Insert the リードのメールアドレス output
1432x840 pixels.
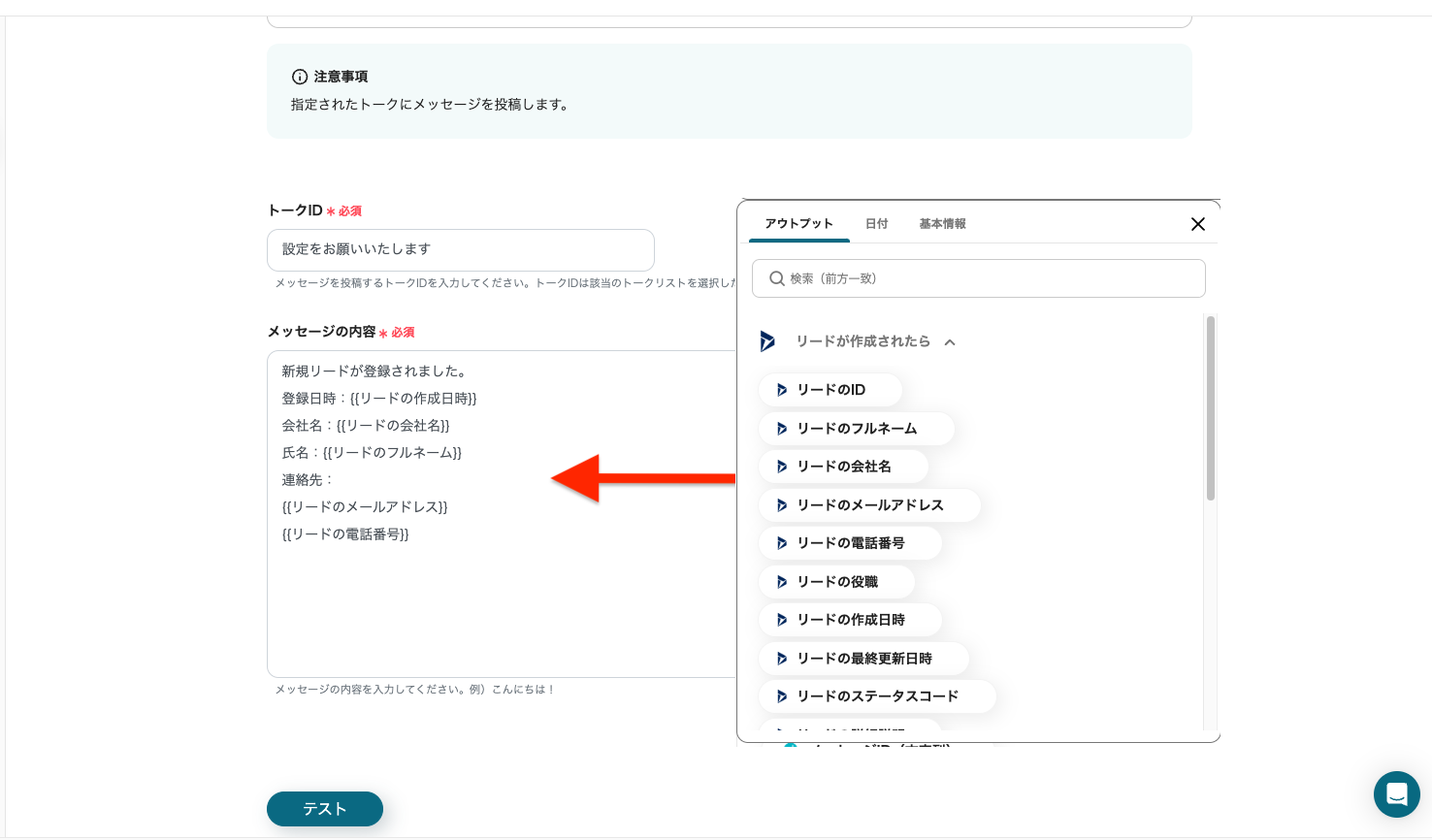870,505
